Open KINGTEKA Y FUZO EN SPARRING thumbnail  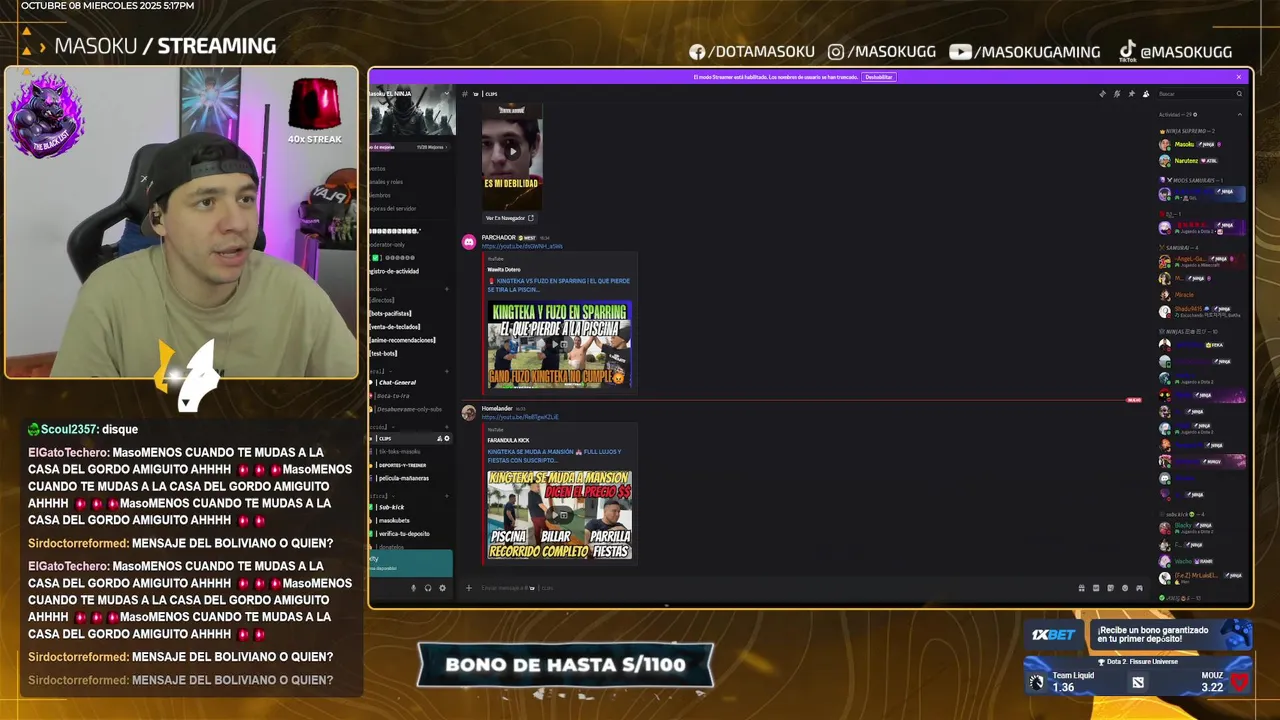(559, 344)
